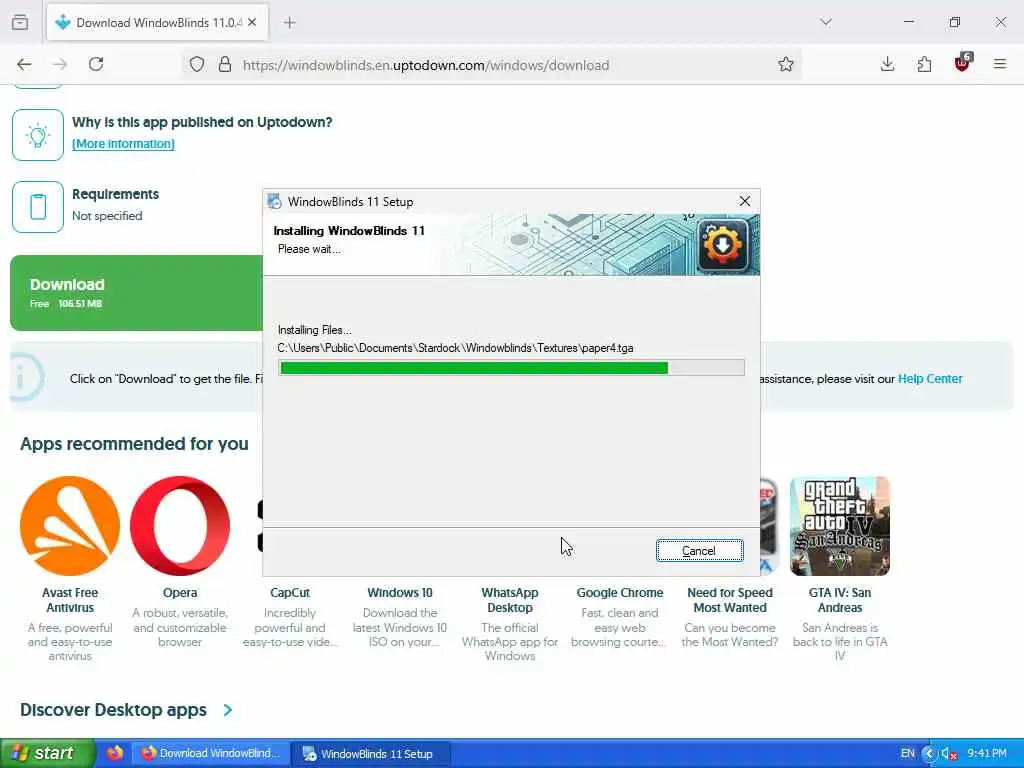Switch to the WindowBlinds 11 Setup taskbar button
Screen dimensions: 1024x768
click(371, 754)
